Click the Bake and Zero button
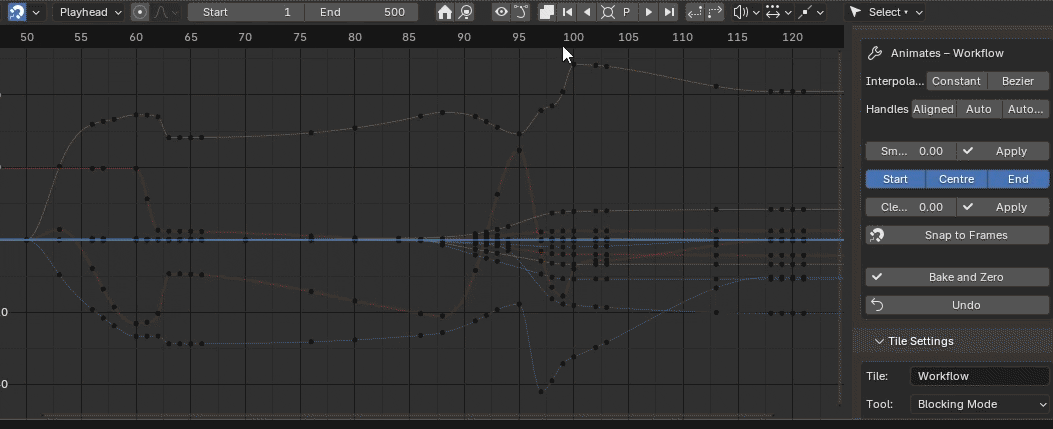The height and width of the screenshot is (429, 1053). click(x=957, y=277)
